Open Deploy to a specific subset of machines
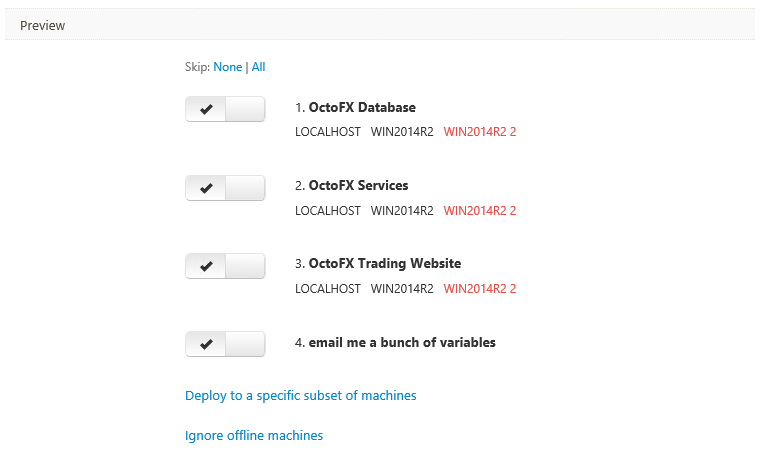 tap(300, 395)
